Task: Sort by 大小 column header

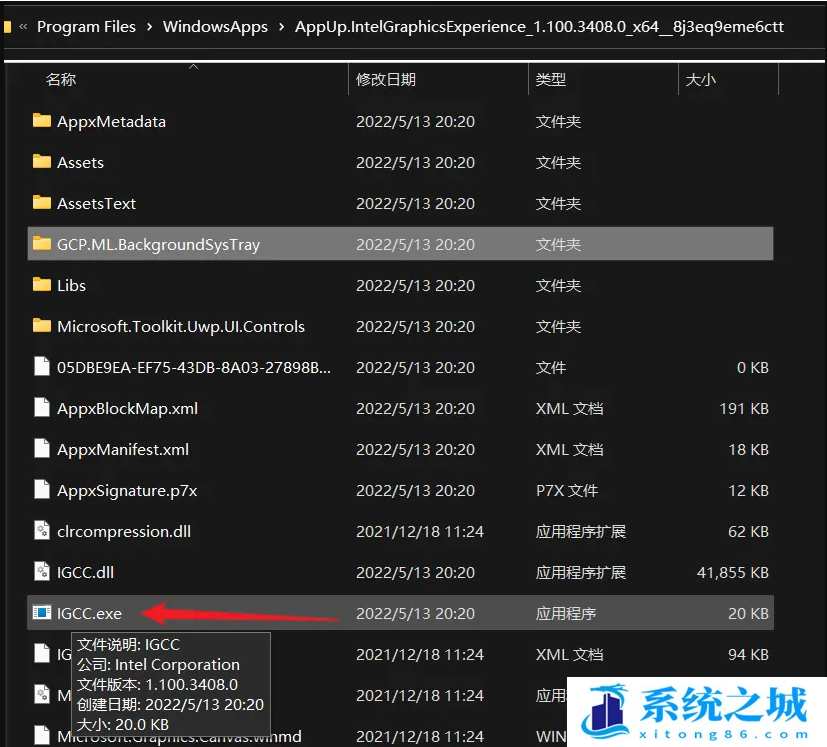Action: click(700, 79)
